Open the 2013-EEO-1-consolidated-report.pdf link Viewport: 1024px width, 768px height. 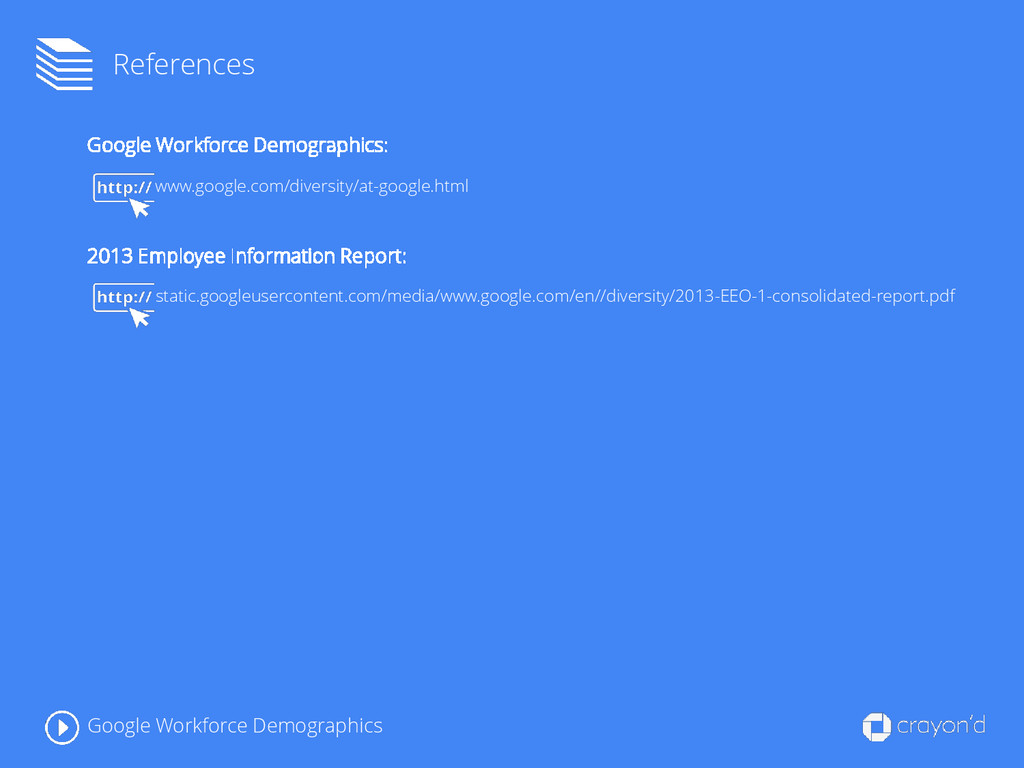coord(555,296)
